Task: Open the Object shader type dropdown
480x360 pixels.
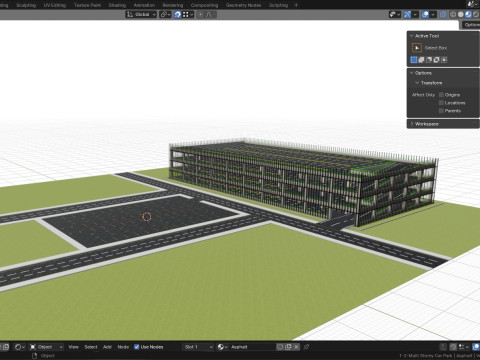Action: 46,347
